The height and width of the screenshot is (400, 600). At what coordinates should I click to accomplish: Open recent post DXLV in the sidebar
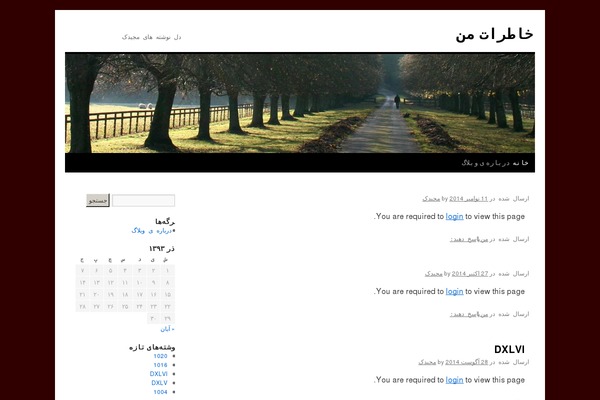pyautogui.click(x=160, y=383)
